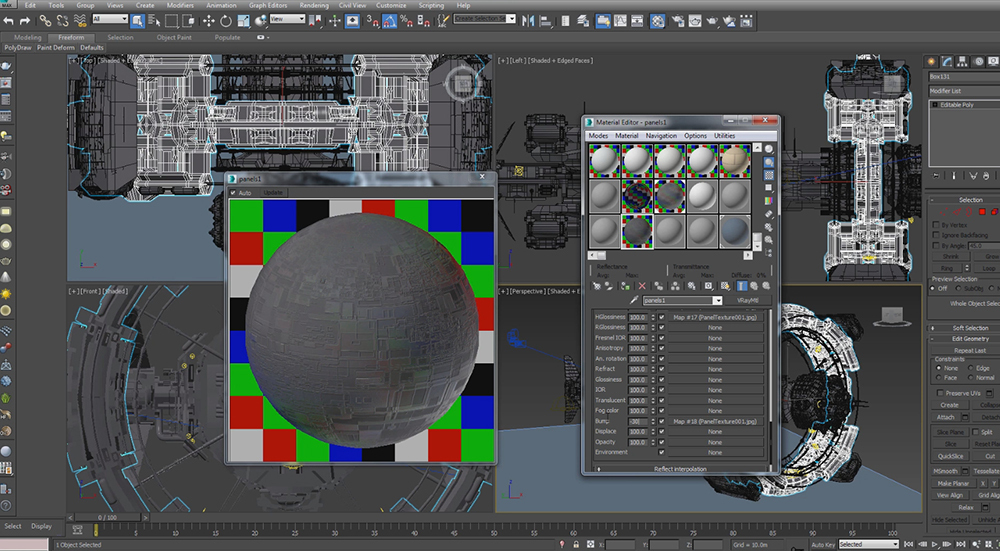The width and height of the screenshot is (1000, 551).
Task: Open the View reference coordinate dropdown
Action: (289, 19)
